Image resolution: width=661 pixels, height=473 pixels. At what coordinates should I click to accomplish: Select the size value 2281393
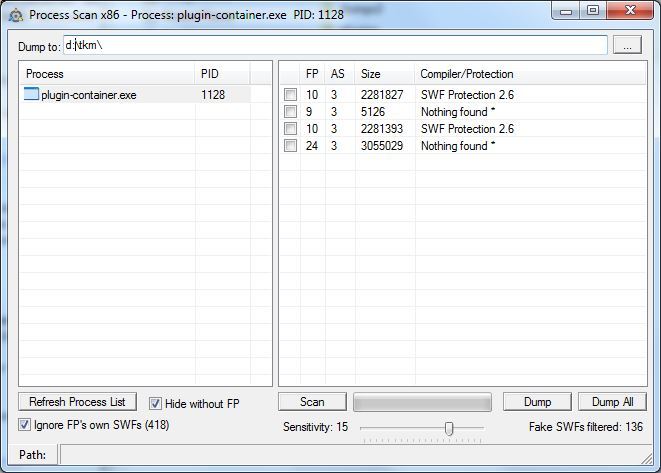click(x=382, y=129)
